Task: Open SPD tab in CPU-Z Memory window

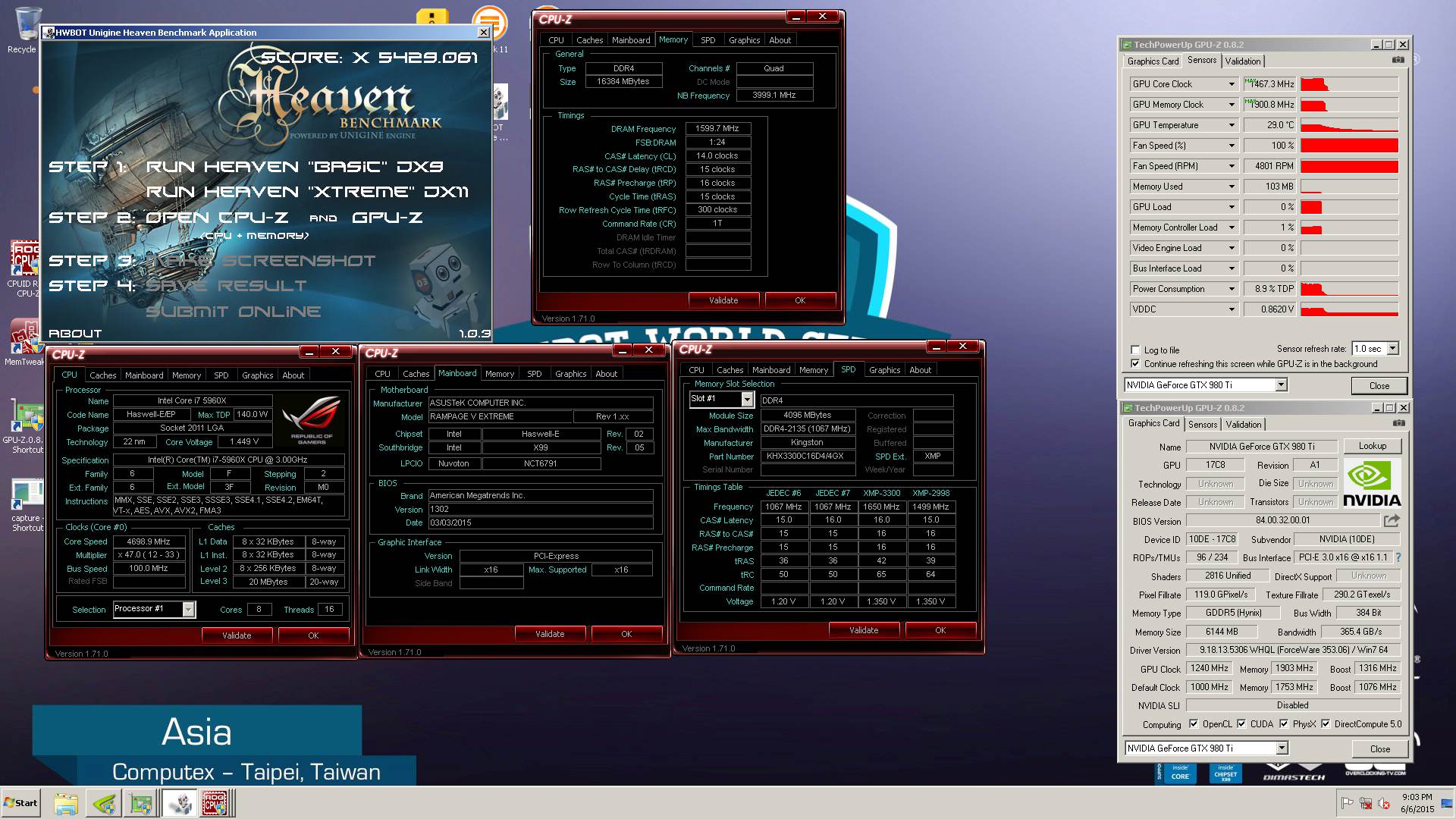Action: tap(708, 40)
